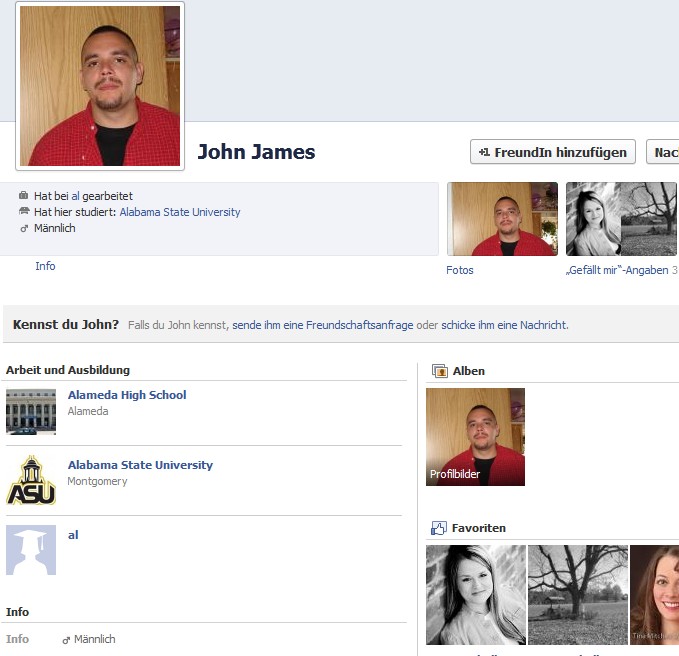Screen dimensions: 679x656
Task: Click the Favoriten thumbs-up icon
Action: pyautogui.click(x=438, y=528)
